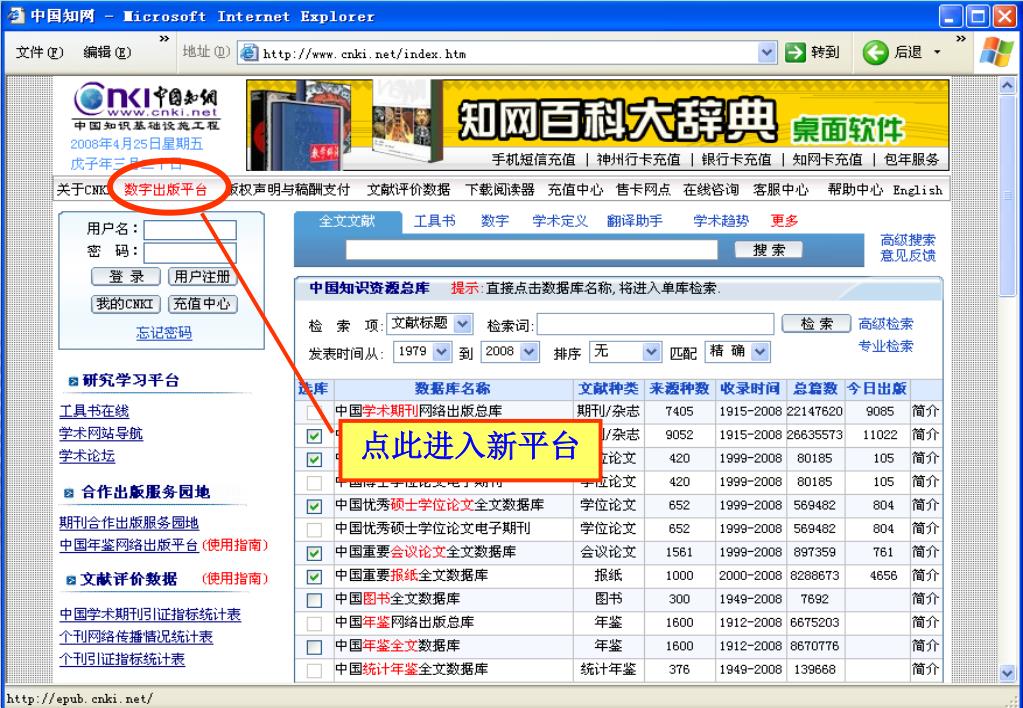Image resolution: width=1023 pixels, height=708 pixels.
Task: Open the 后退 history dropdown arrow
Action: pos(938,52)
